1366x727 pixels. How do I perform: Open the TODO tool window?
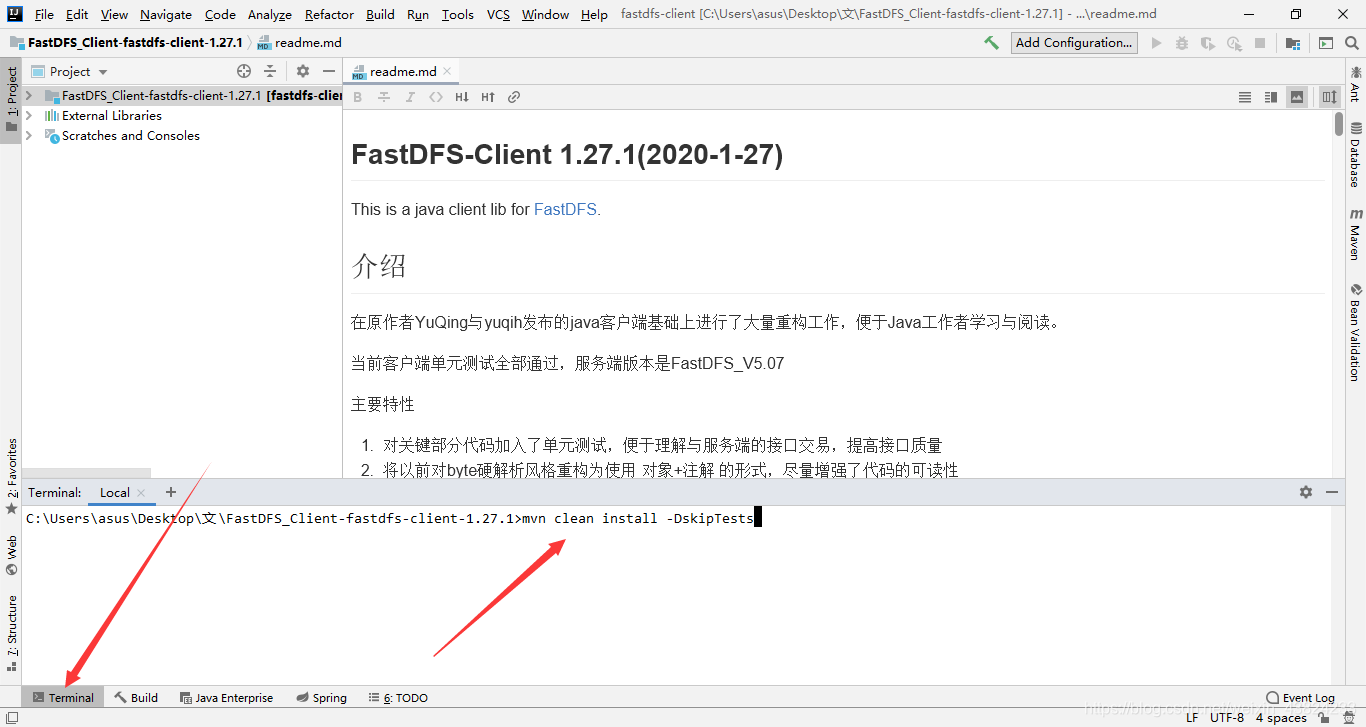[x=398, y=697]
